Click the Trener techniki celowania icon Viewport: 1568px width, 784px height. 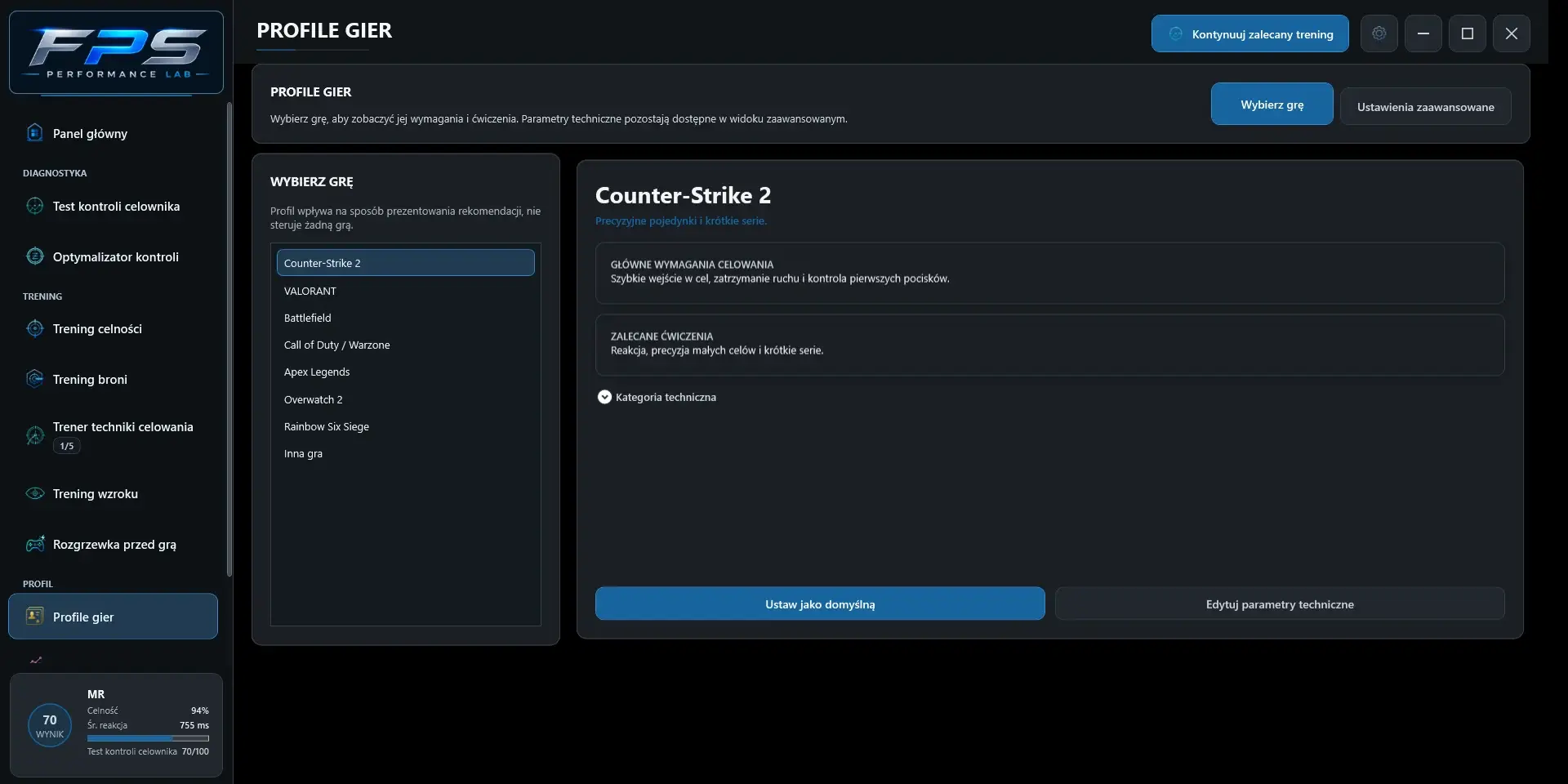point(34,435)
